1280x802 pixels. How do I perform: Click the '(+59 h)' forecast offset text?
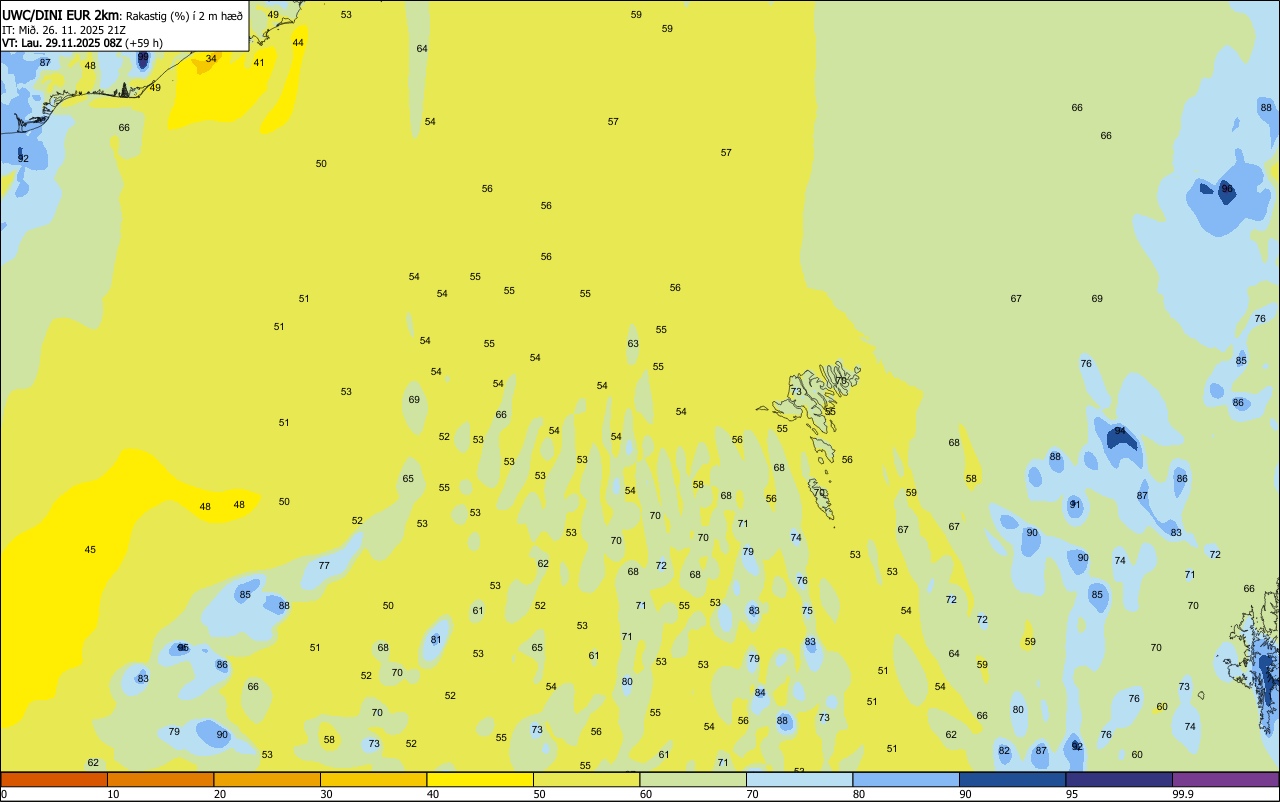tap(144, 43)
